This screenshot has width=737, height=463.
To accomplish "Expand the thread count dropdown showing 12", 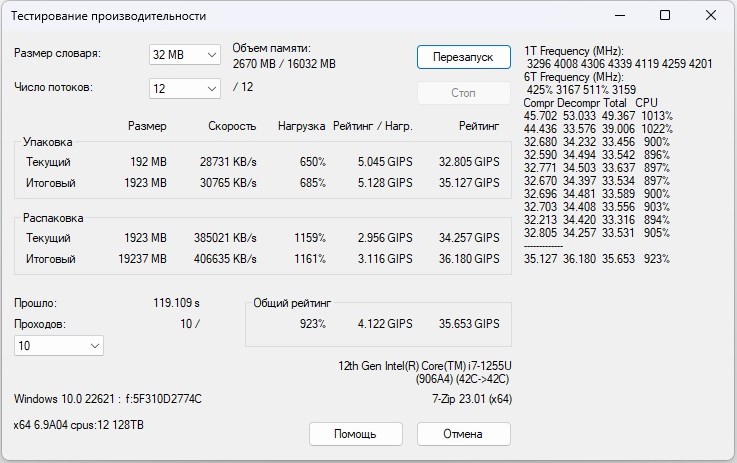I will (x=184, y=89).
